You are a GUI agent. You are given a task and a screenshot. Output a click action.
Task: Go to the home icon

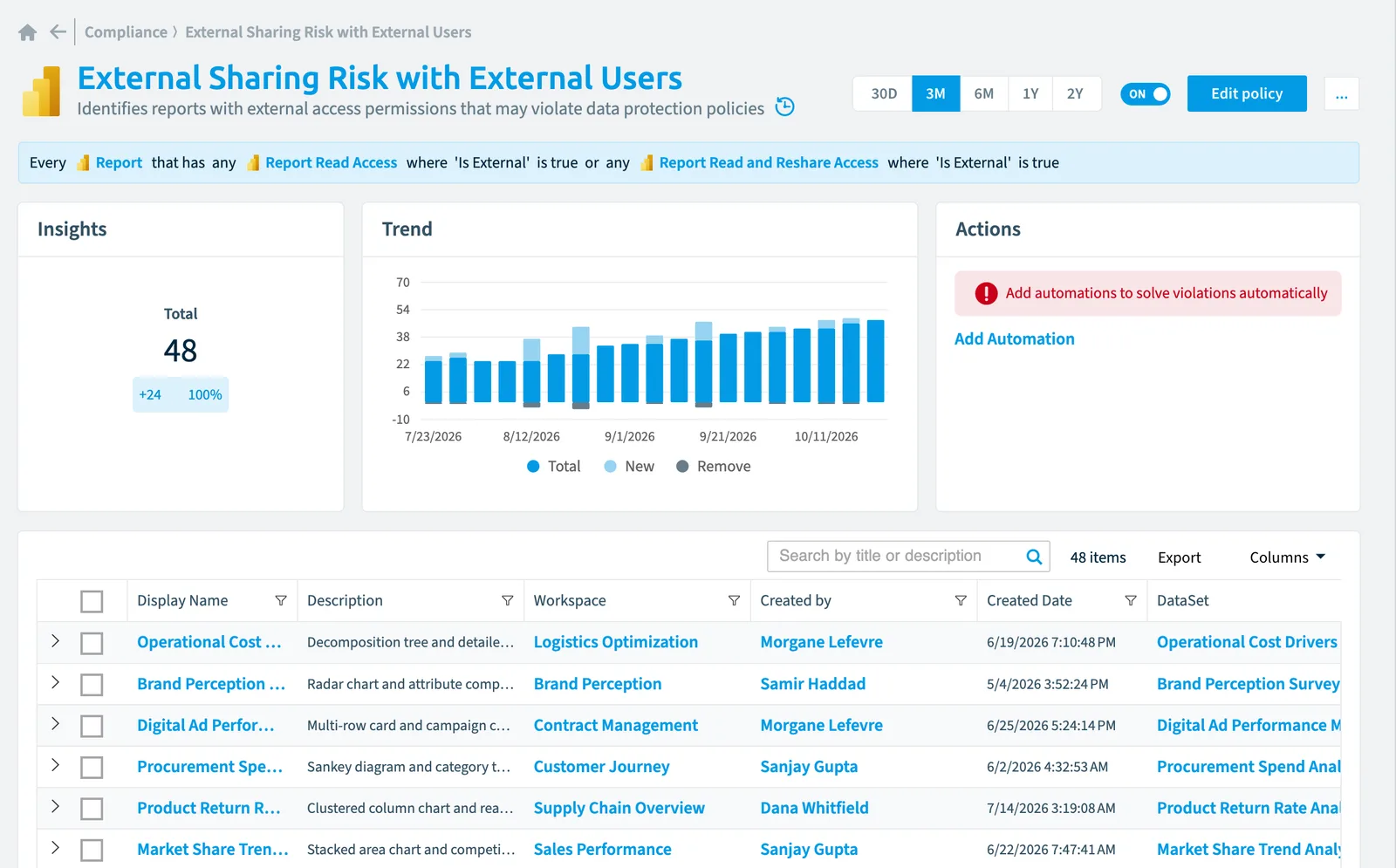point(28,32)
